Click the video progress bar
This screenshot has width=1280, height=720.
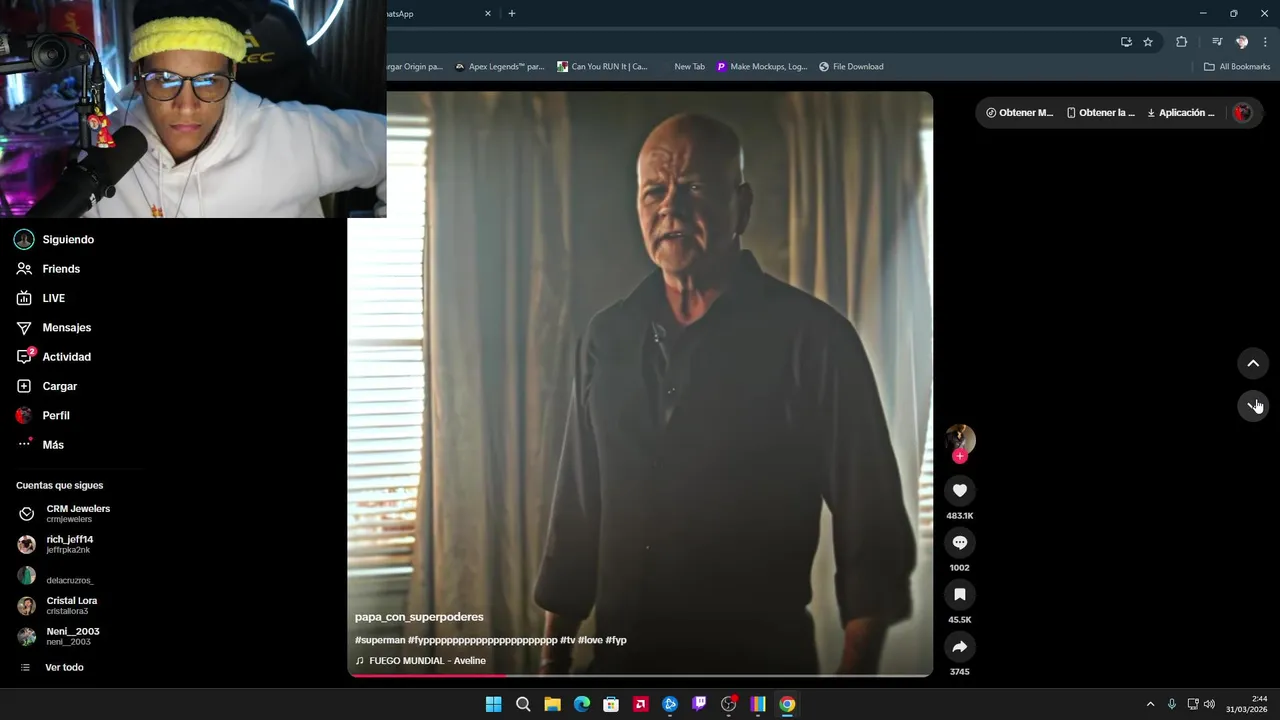640,675
